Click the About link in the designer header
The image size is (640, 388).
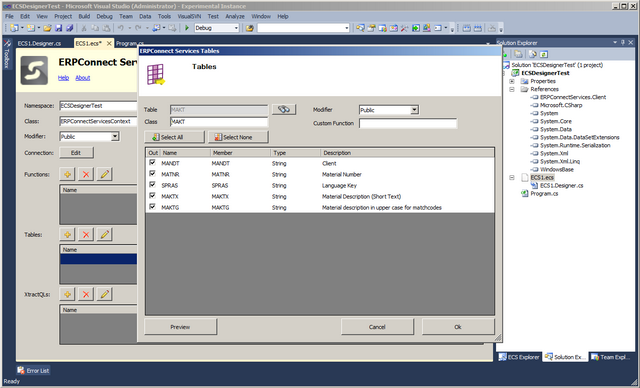pyautogui.click(x=82, y=78)
